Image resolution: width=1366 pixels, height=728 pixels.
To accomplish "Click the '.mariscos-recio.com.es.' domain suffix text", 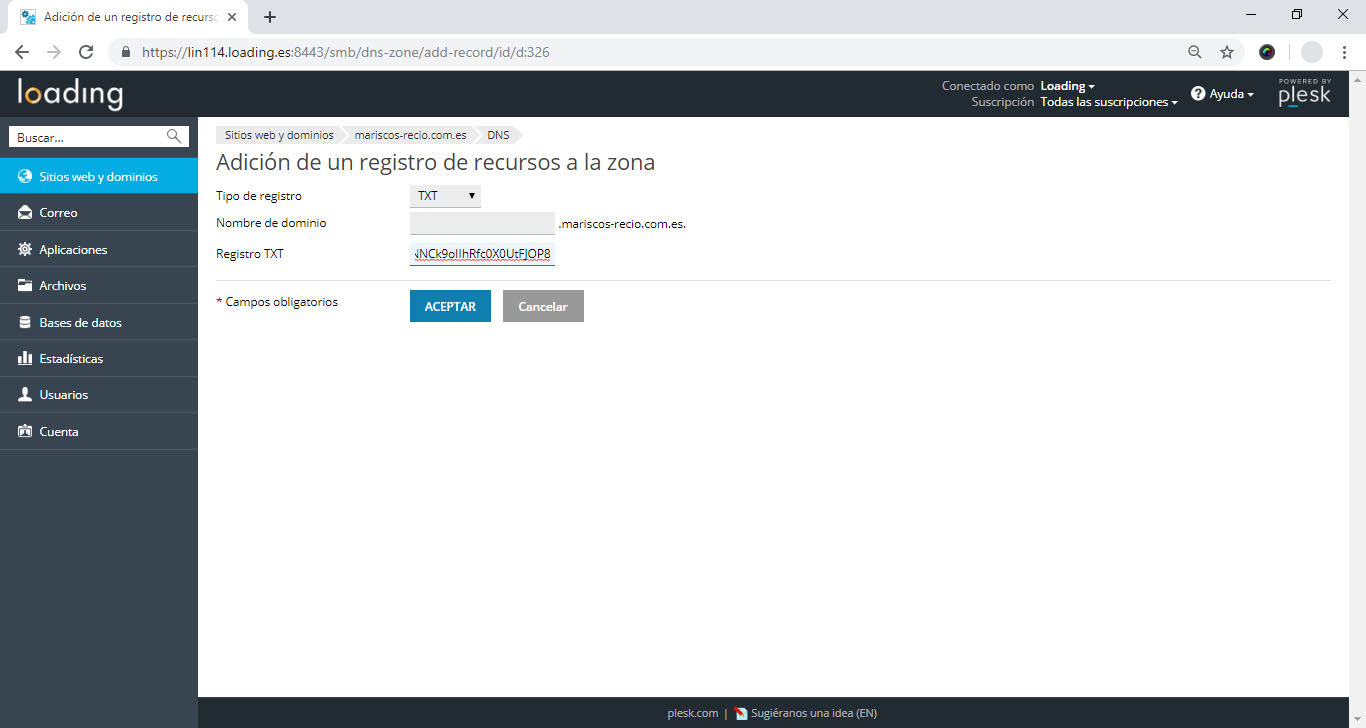I will click(x=622, y=224).
